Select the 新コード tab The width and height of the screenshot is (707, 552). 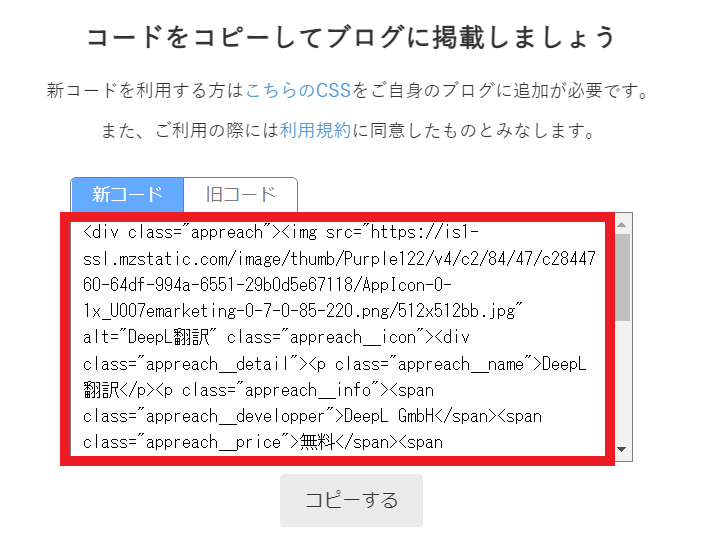pyautogui.click(x=127, y=194)
